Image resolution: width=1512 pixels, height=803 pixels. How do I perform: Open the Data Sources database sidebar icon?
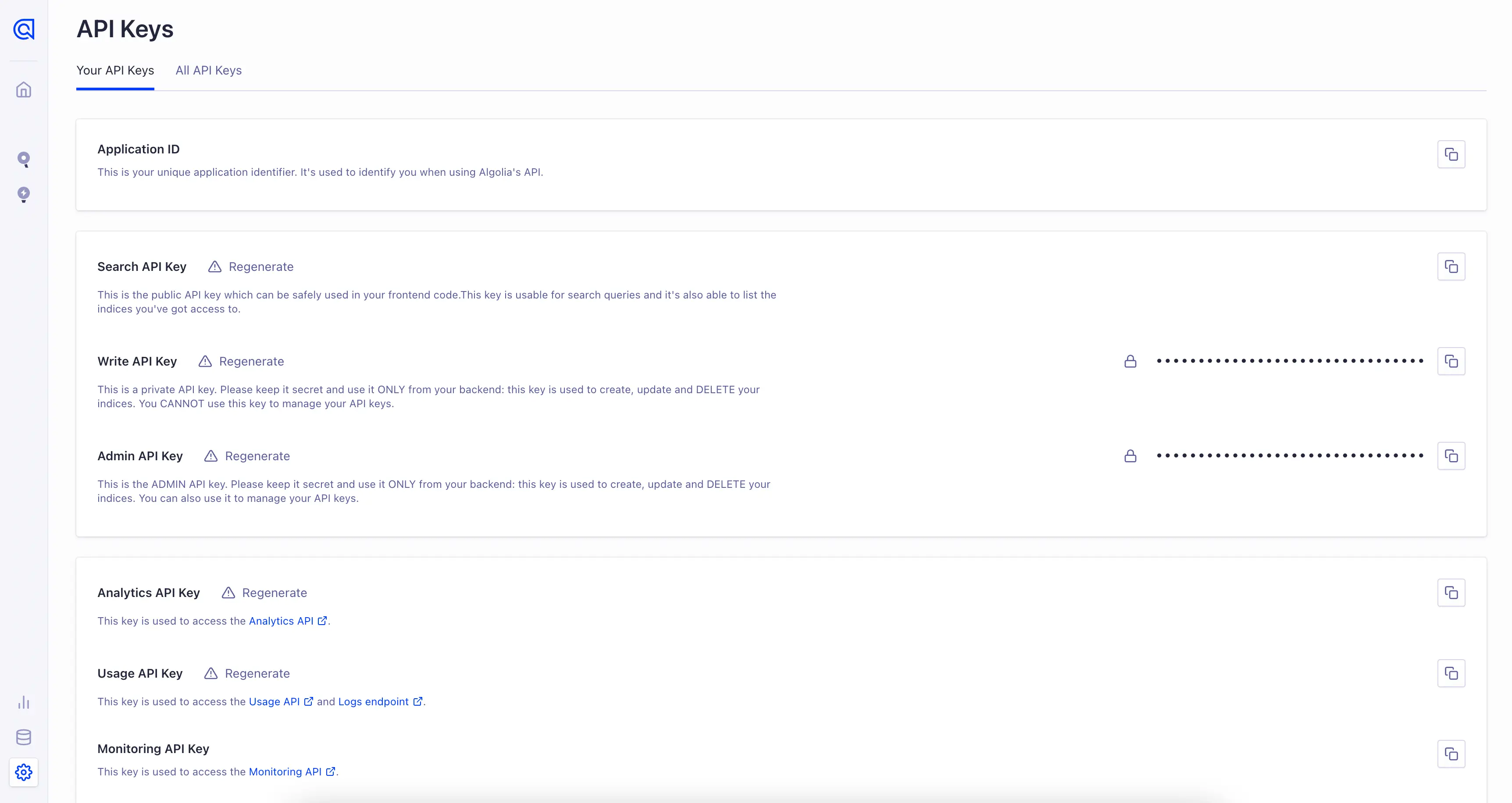pos(24,737)
